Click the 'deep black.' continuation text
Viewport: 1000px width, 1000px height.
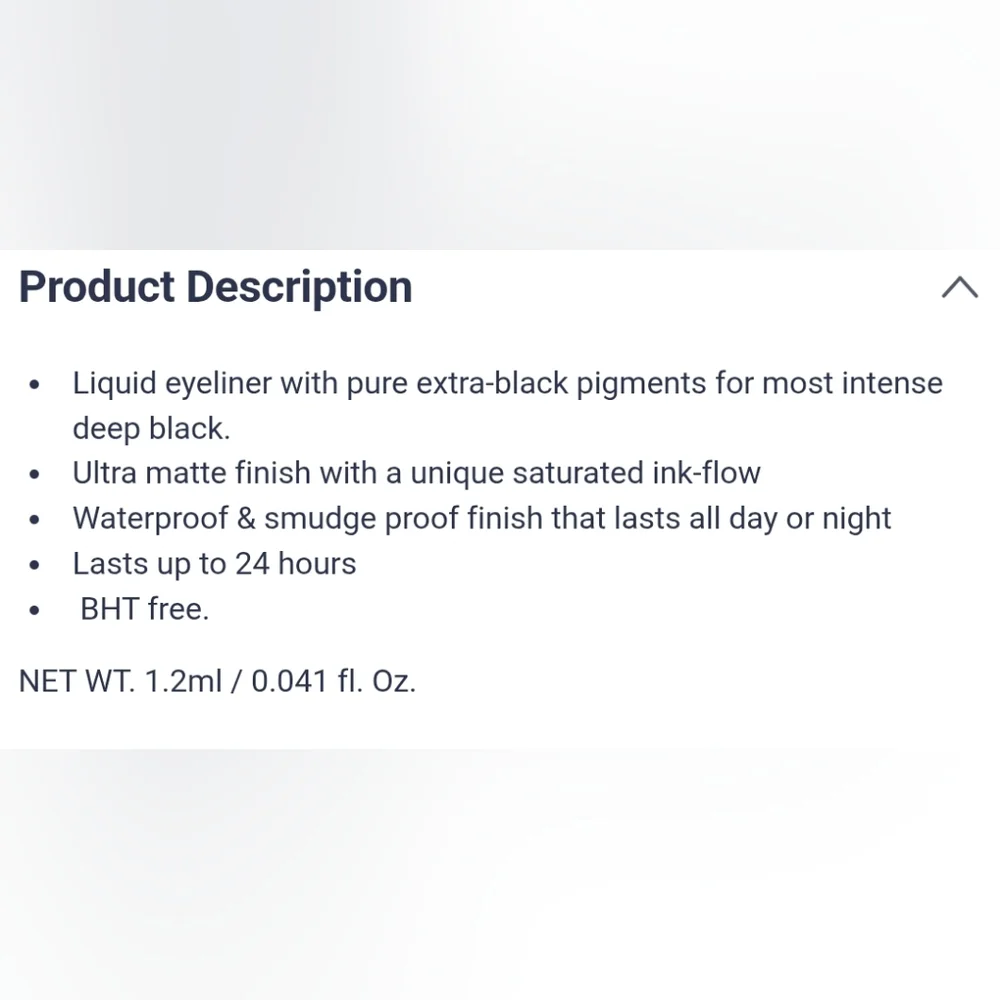(151, 428)
